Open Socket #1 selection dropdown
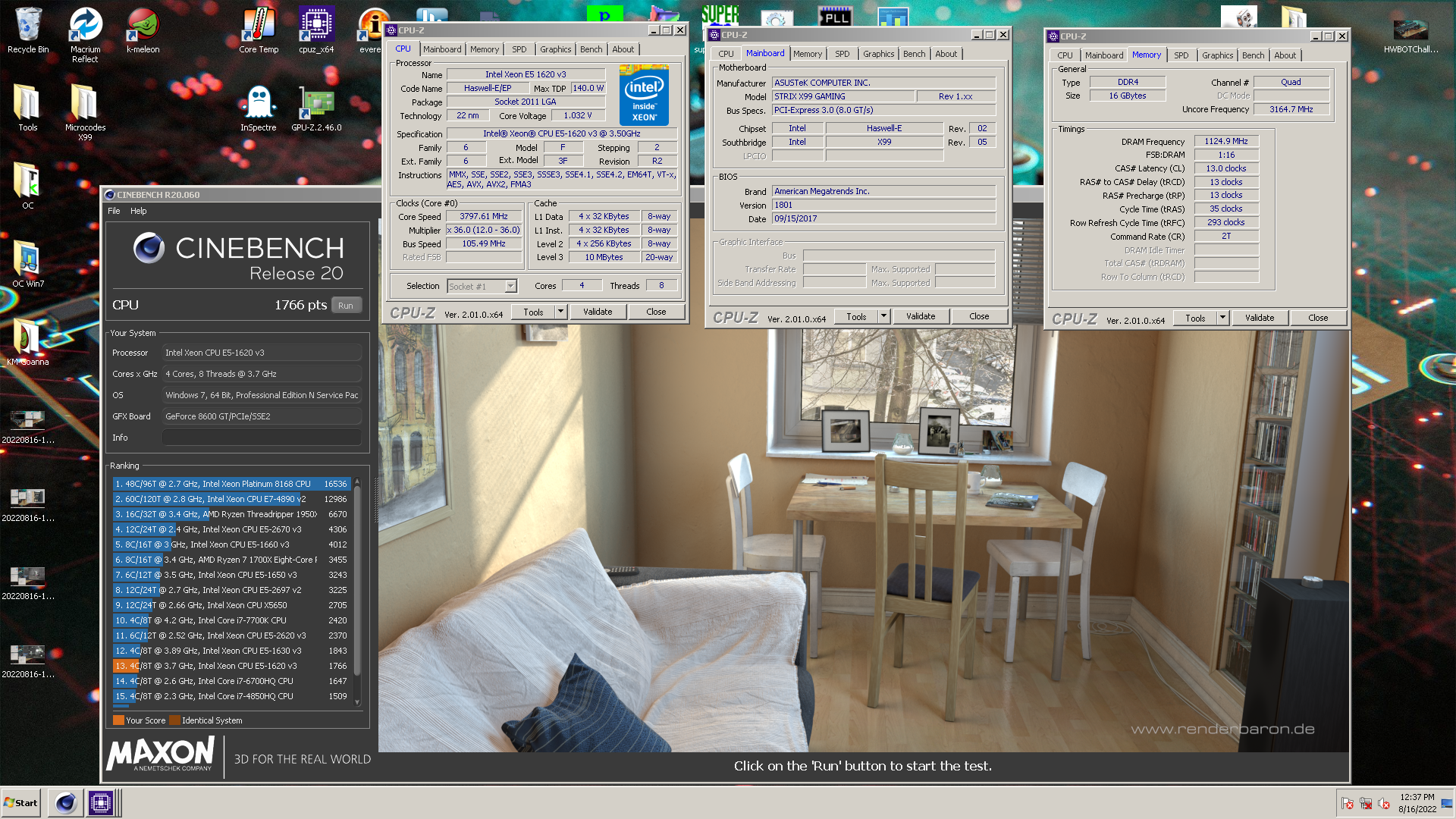This screenshot has width=1456, height=819. (x=482, y=286)
